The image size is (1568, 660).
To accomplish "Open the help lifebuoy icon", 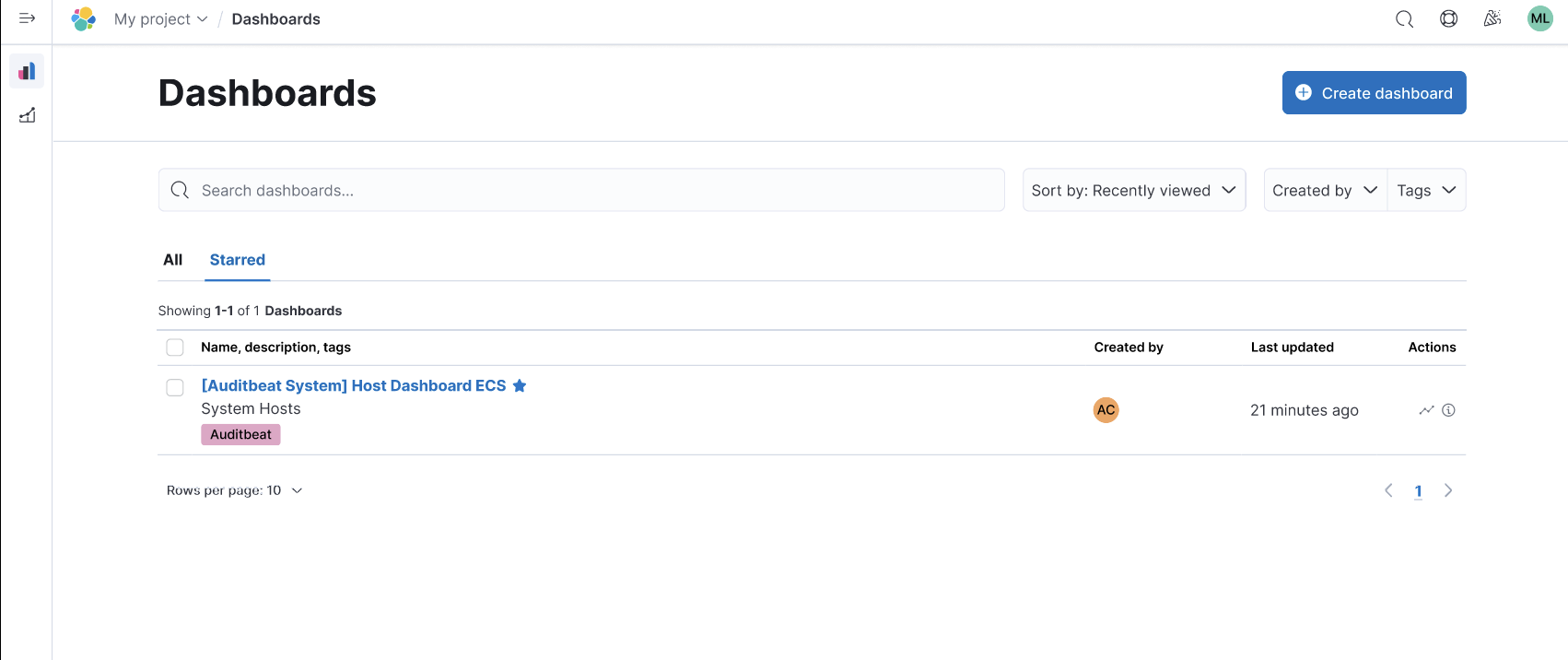I will [x=1448, y=19].
